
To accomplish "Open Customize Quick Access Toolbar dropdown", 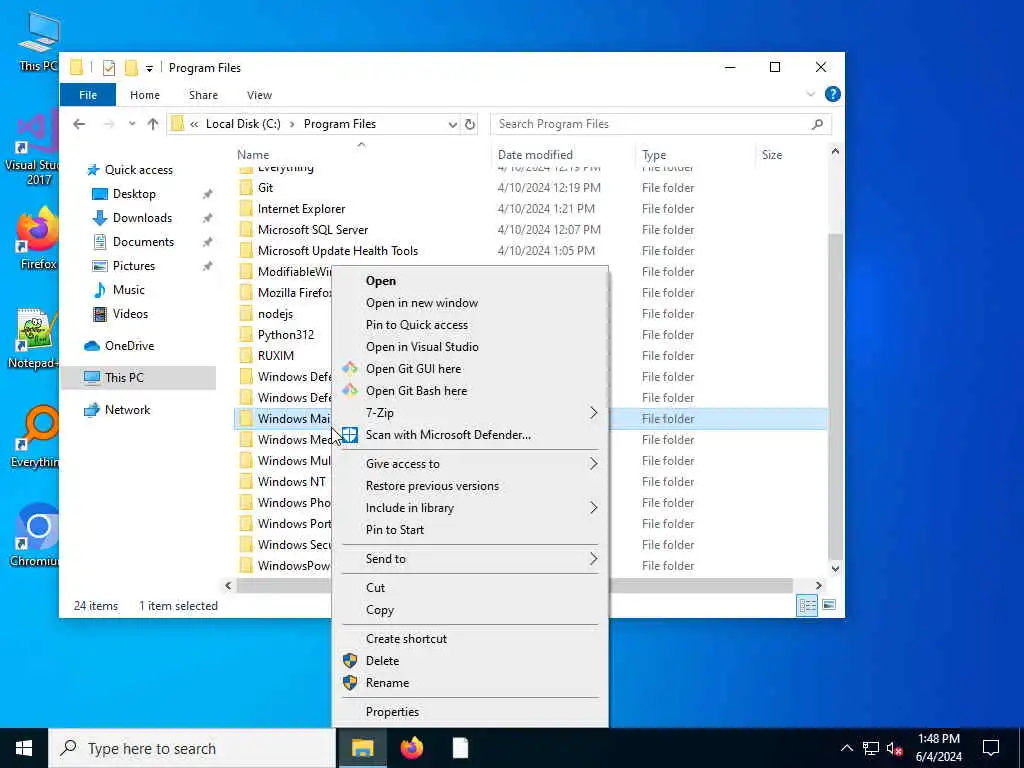I will [149, 68].
